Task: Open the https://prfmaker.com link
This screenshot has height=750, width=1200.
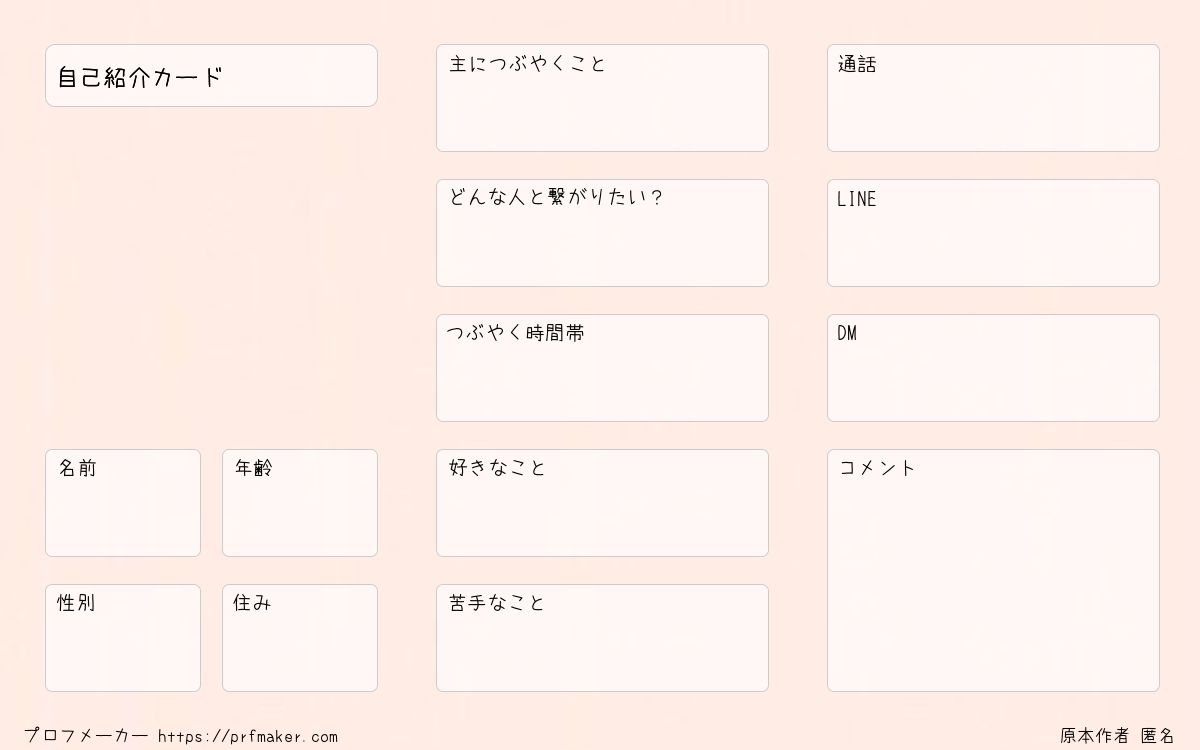Action: (x=248, y=737)
